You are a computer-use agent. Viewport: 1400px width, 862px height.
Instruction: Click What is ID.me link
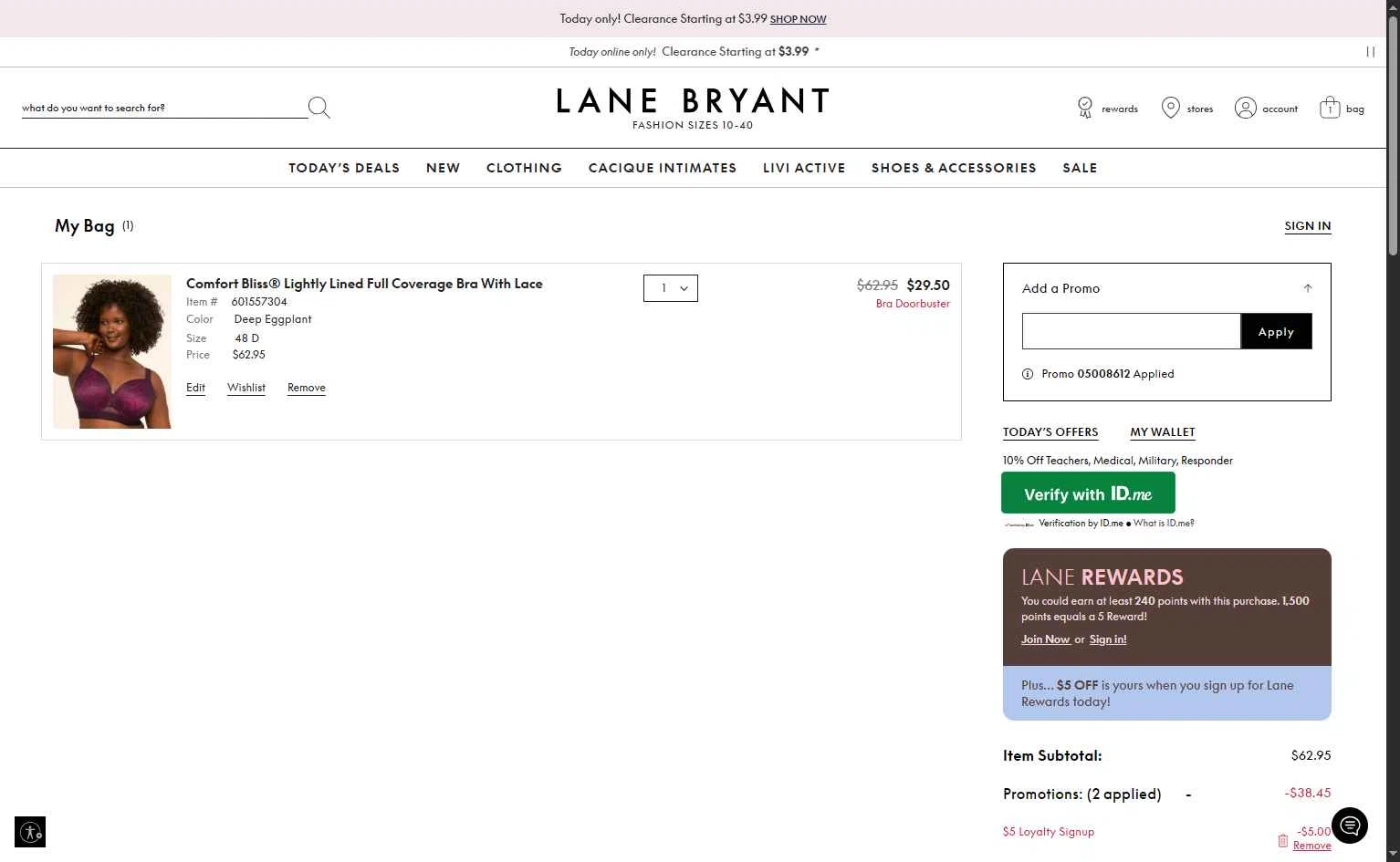[x=1164, y=524]
